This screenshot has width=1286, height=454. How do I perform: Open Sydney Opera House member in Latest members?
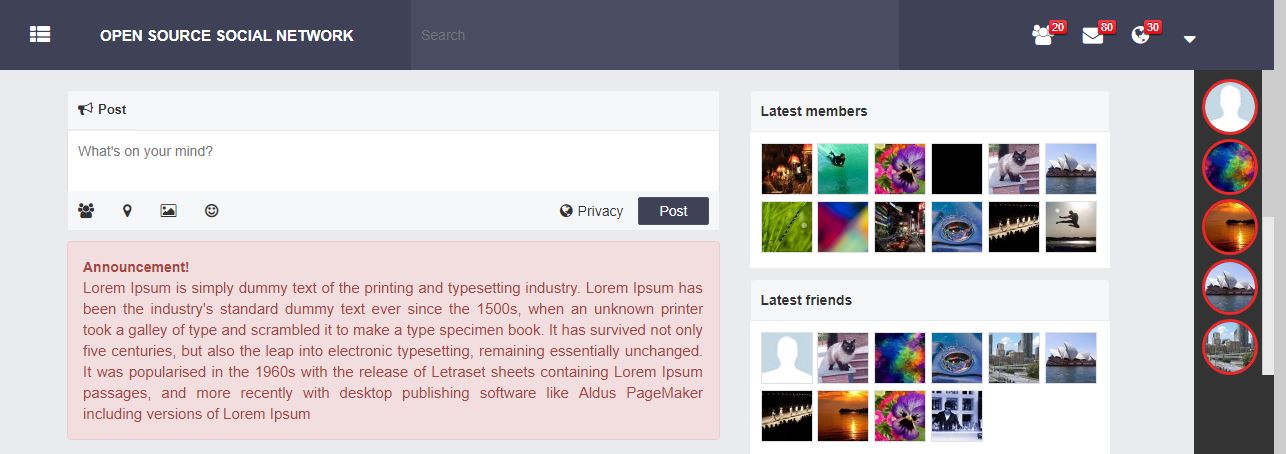coord(1071,169)
